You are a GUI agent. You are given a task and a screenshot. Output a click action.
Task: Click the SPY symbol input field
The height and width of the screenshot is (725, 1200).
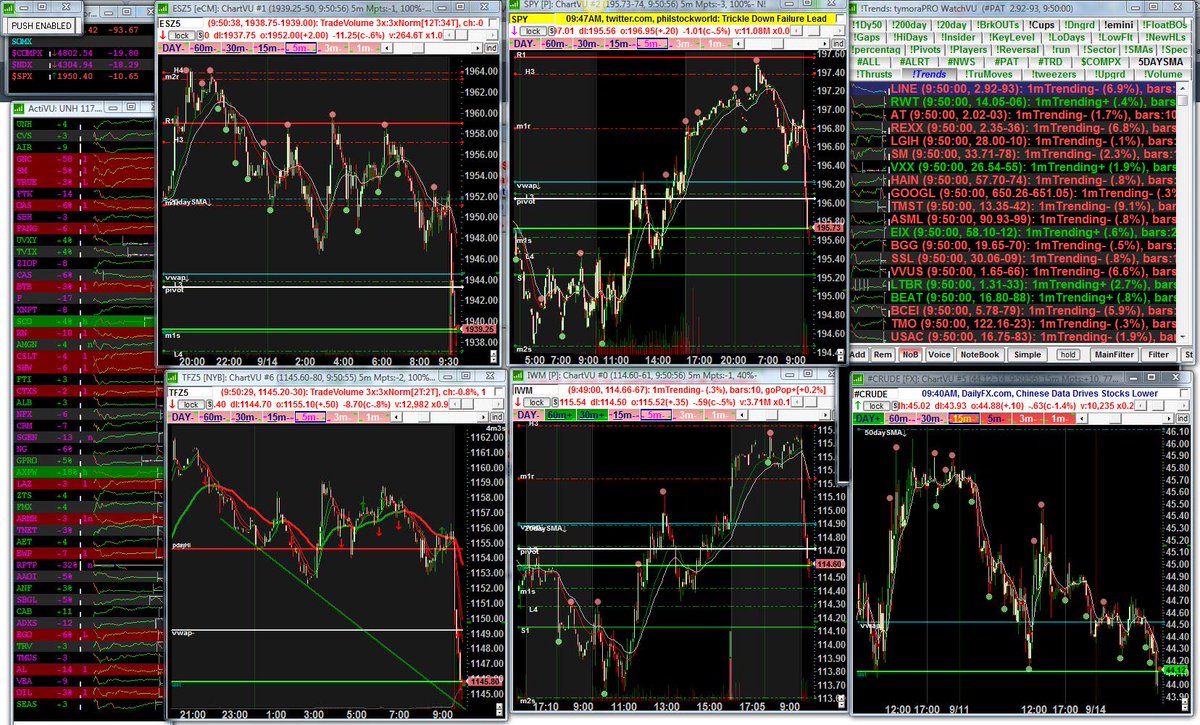[532, 19]
